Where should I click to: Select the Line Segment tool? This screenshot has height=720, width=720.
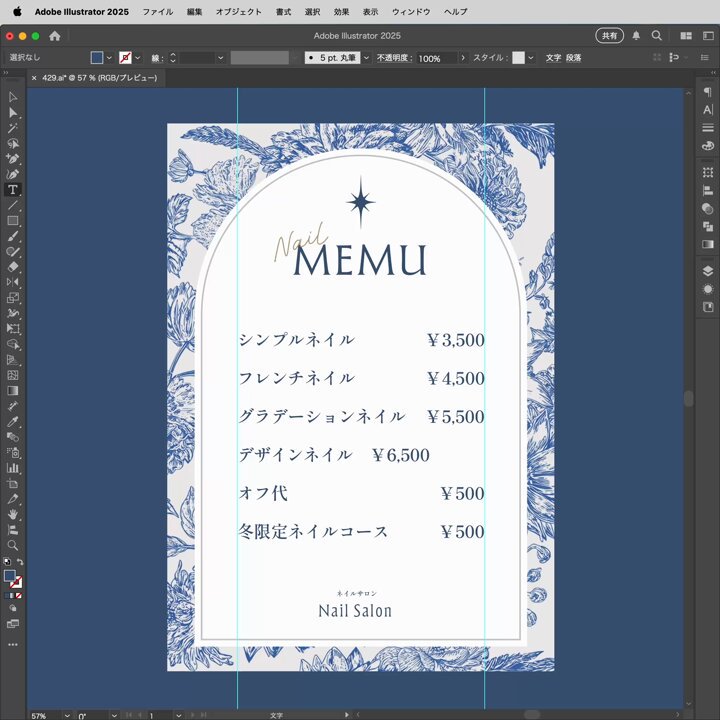[x=12, y=205]
